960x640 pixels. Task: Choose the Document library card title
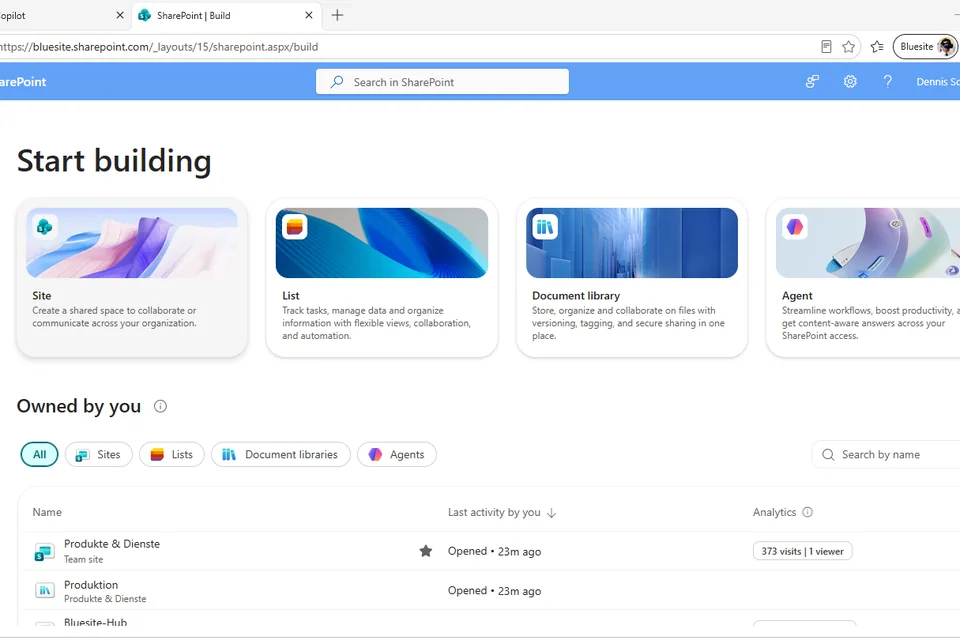point(576,296)
